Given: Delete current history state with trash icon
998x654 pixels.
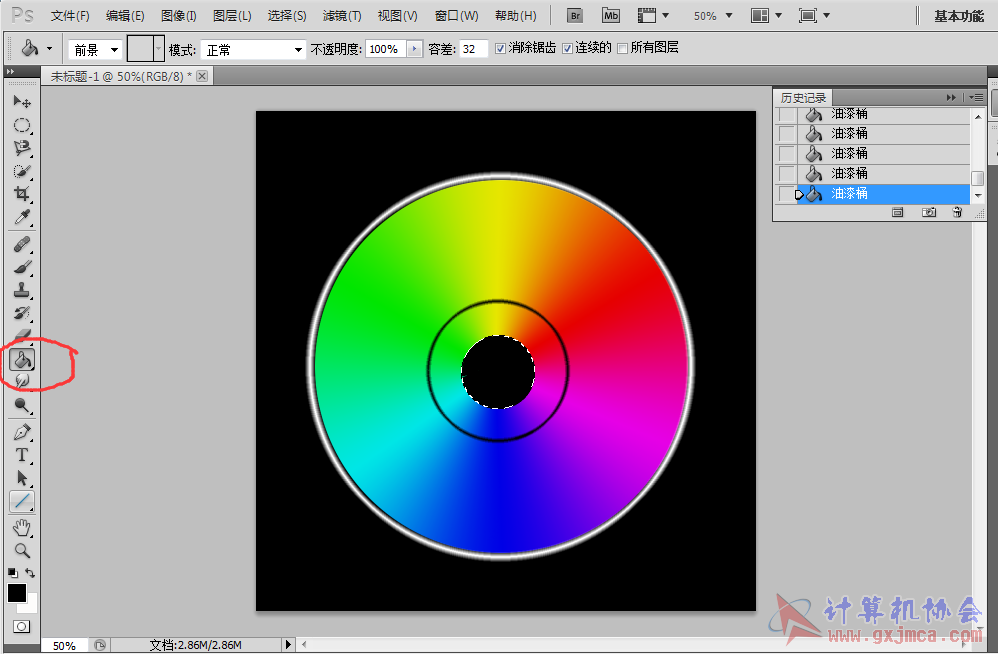Looking at the screenshot, I should 957,212.
